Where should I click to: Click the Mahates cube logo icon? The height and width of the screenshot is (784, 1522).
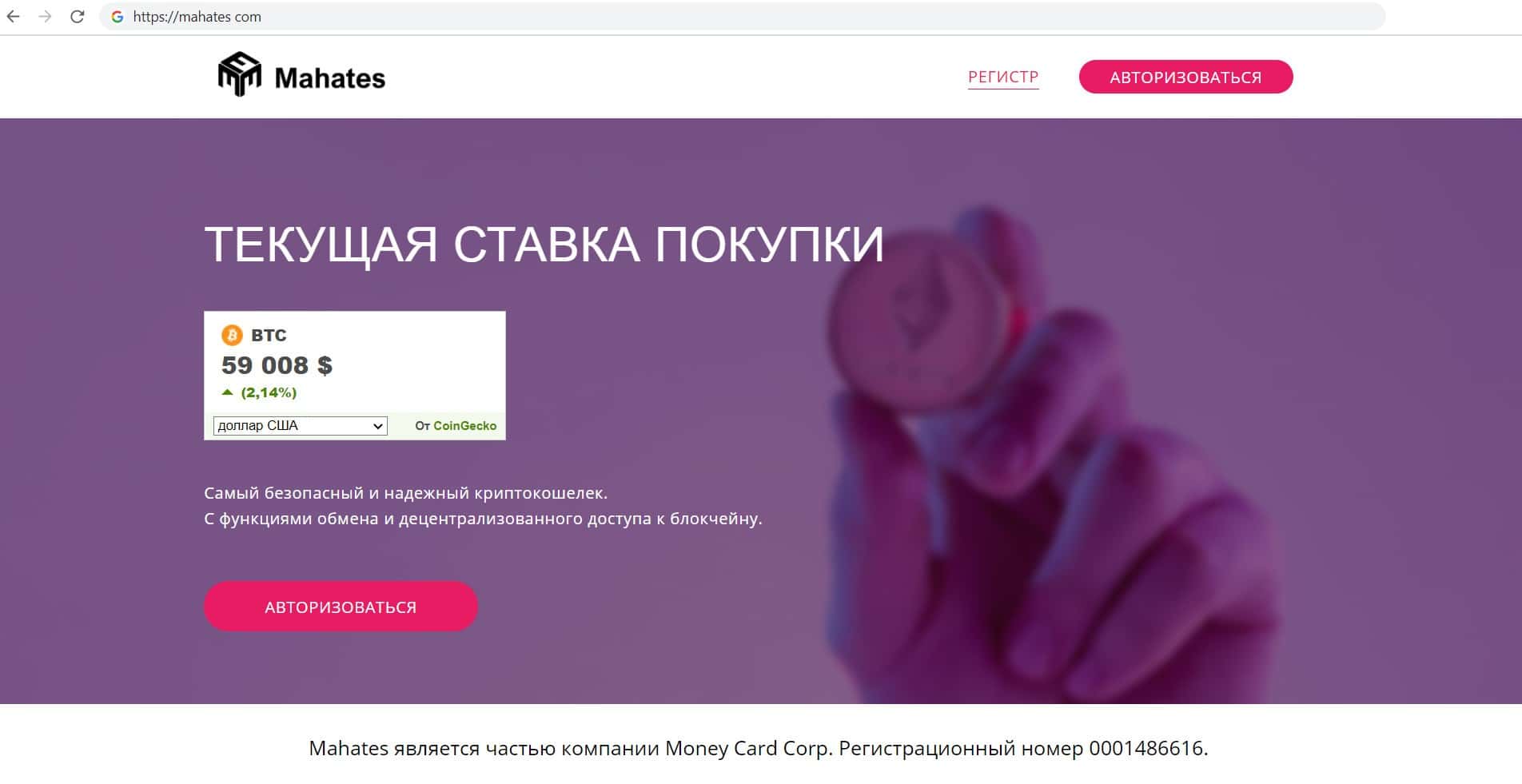pos(240,74)
